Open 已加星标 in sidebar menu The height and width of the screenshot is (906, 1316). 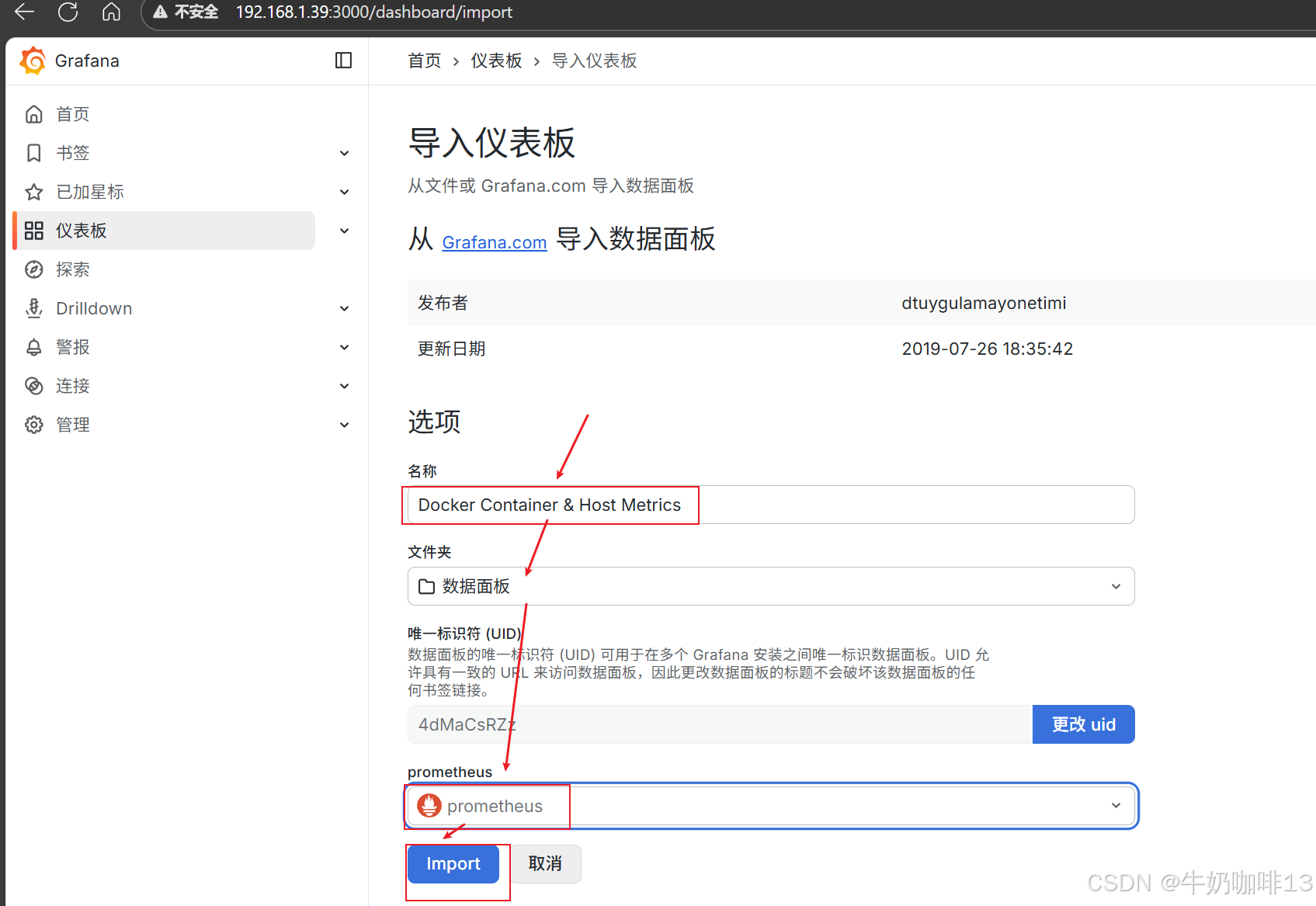[90, 192]
